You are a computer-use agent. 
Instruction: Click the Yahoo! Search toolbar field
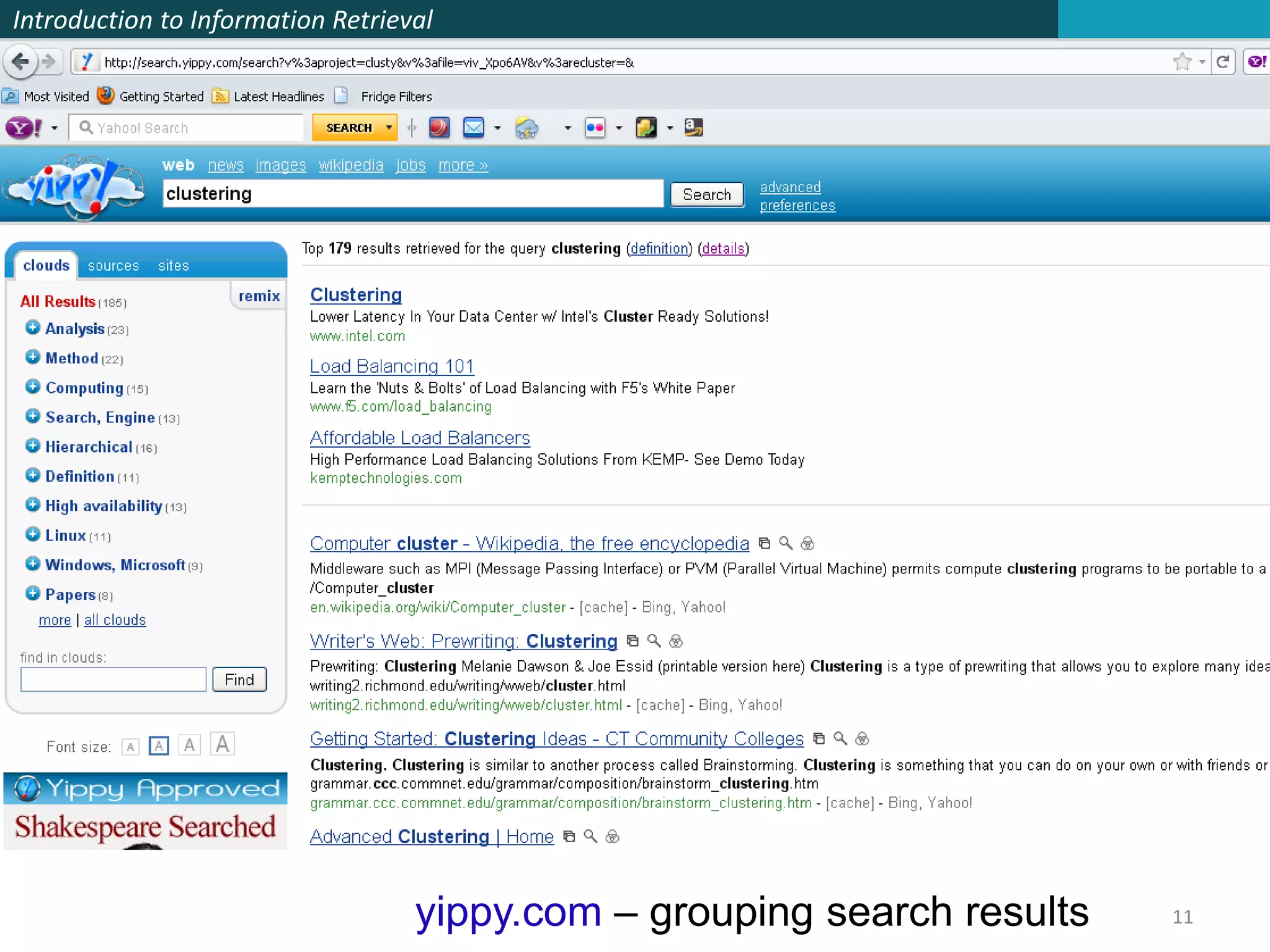click(186, 128)
